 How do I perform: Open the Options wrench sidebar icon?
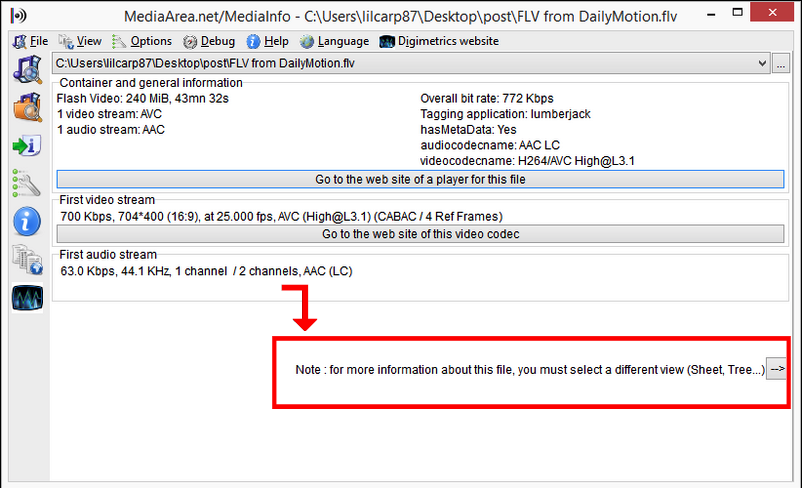[27, 184]
